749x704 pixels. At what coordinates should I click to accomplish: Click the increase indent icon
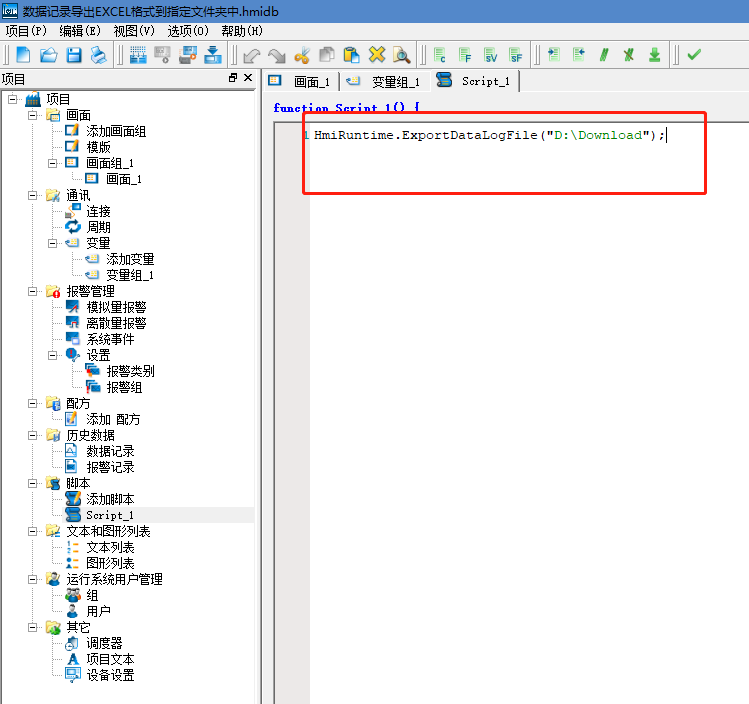[554, 54]
